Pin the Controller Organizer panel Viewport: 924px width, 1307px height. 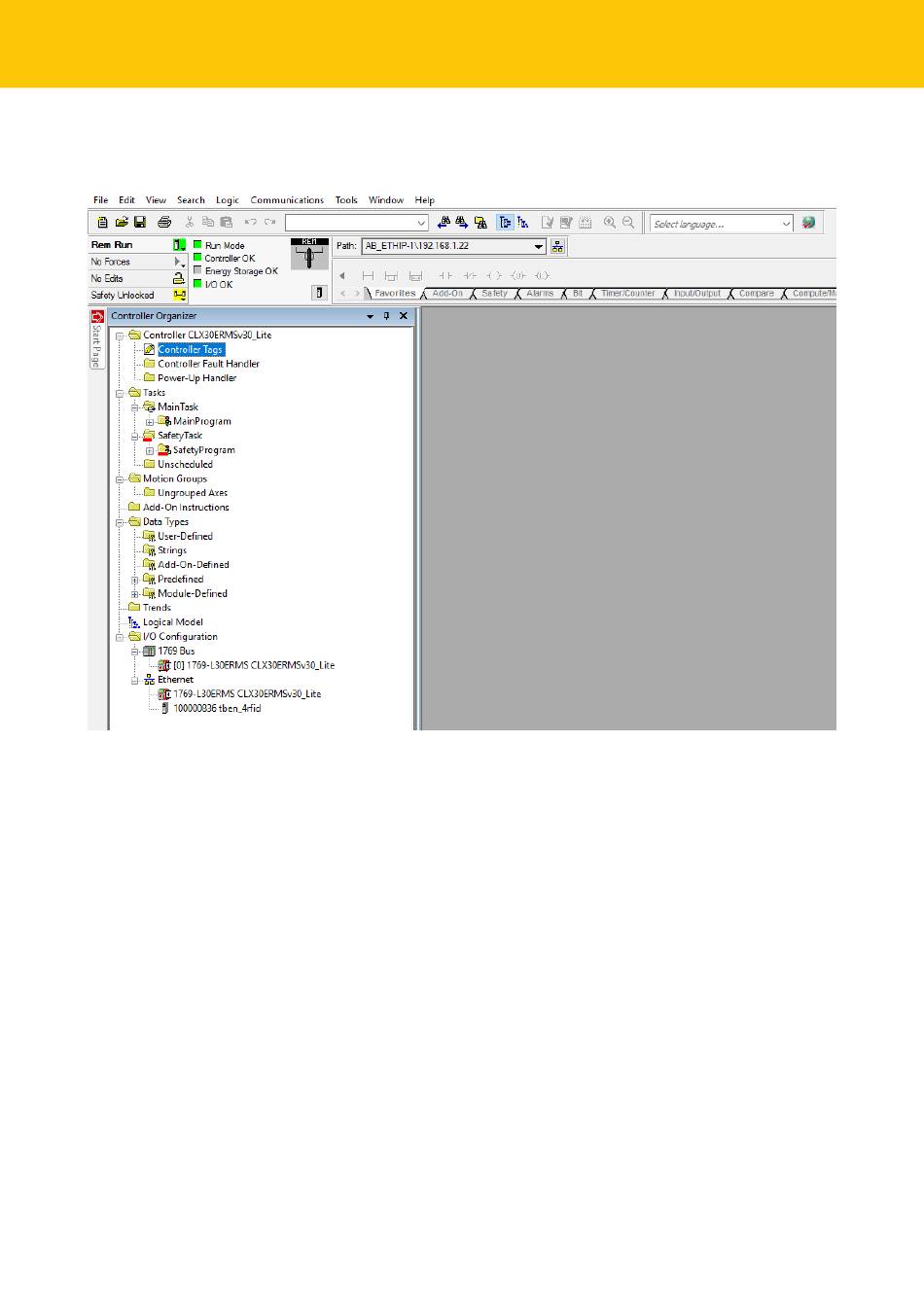[386, 316]
